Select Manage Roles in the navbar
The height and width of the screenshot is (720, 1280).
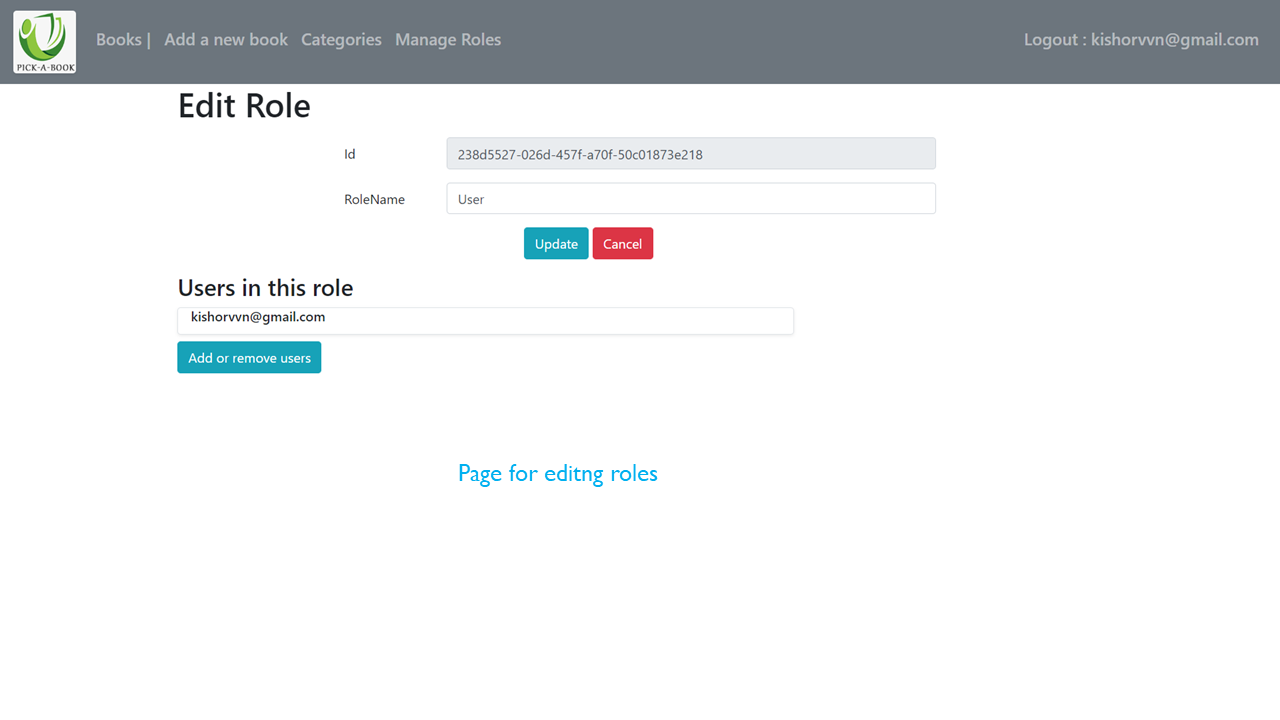pos(448,40)
